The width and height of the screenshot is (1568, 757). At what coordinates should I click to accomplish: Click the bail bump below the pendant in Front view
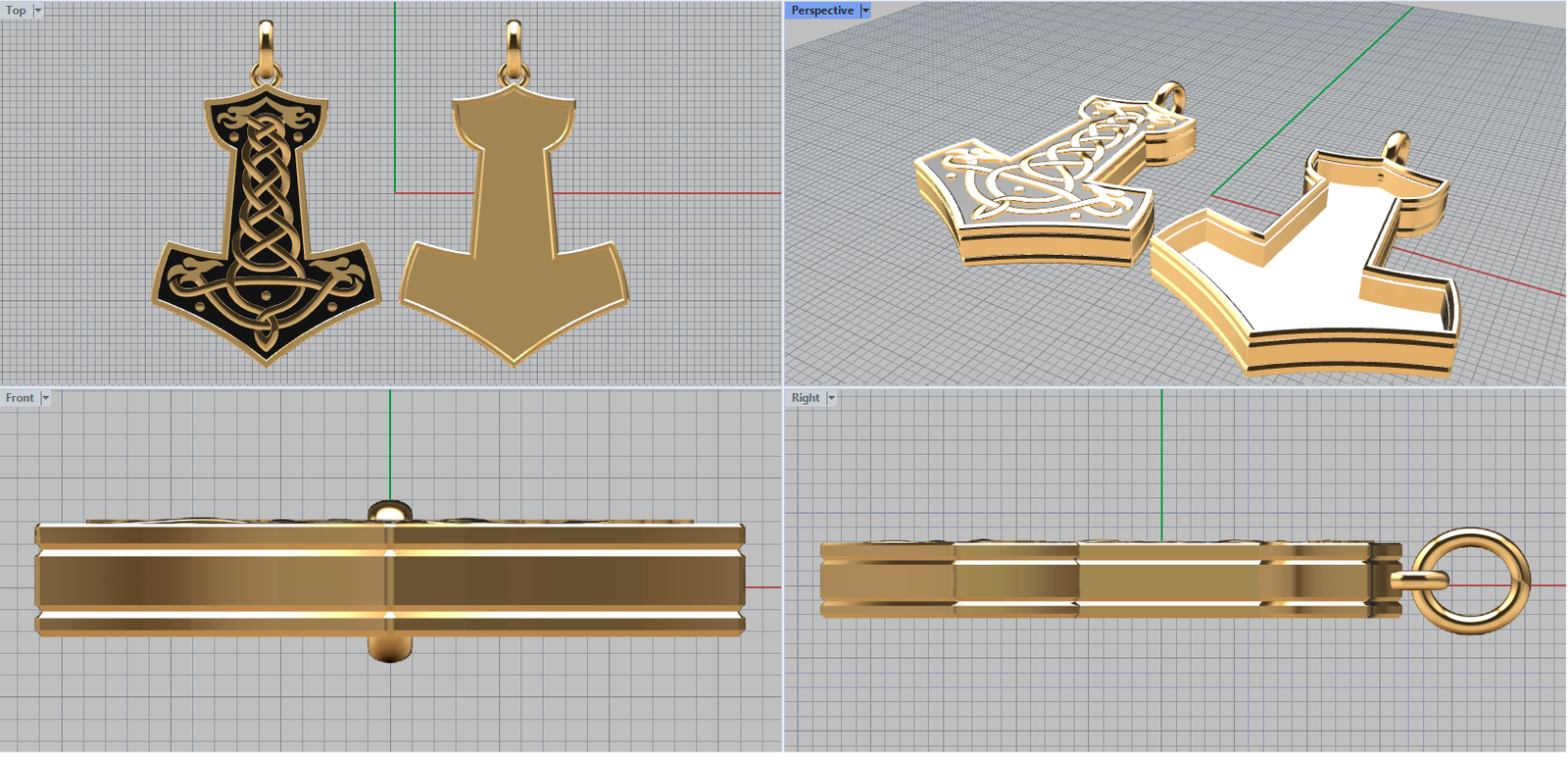pos(389,647)
